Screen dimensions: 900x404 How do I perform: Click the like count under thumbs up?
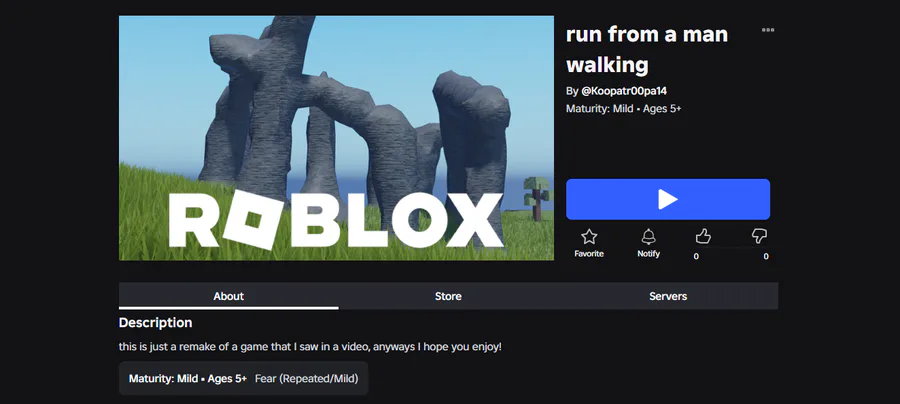coord(696,257)
